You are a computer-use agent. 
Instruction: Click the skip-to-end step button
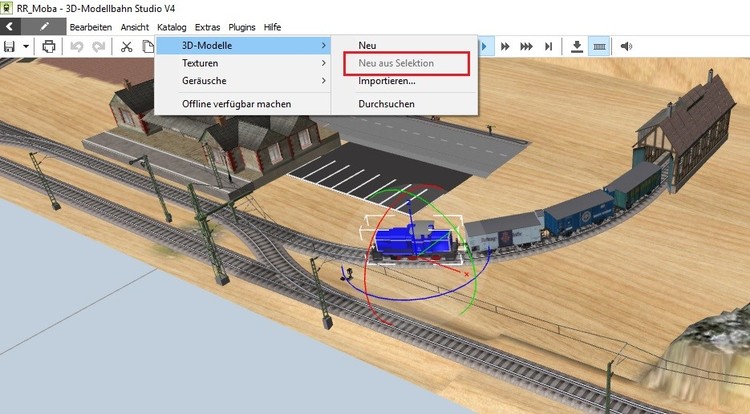pos(548,46)
